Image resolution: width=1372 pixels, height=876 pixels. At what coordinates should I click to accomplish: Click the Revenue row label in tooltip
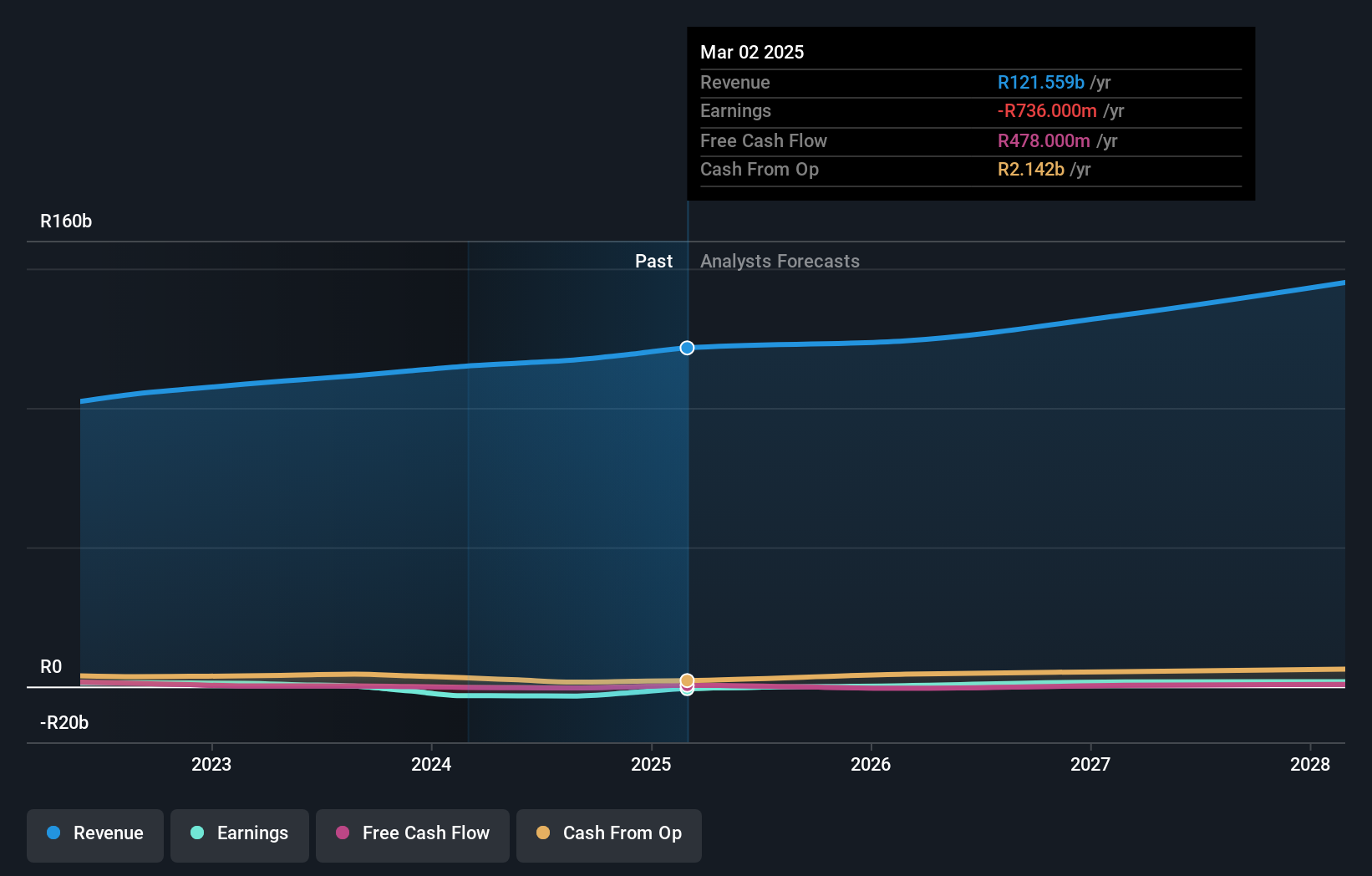pos(735,83)
